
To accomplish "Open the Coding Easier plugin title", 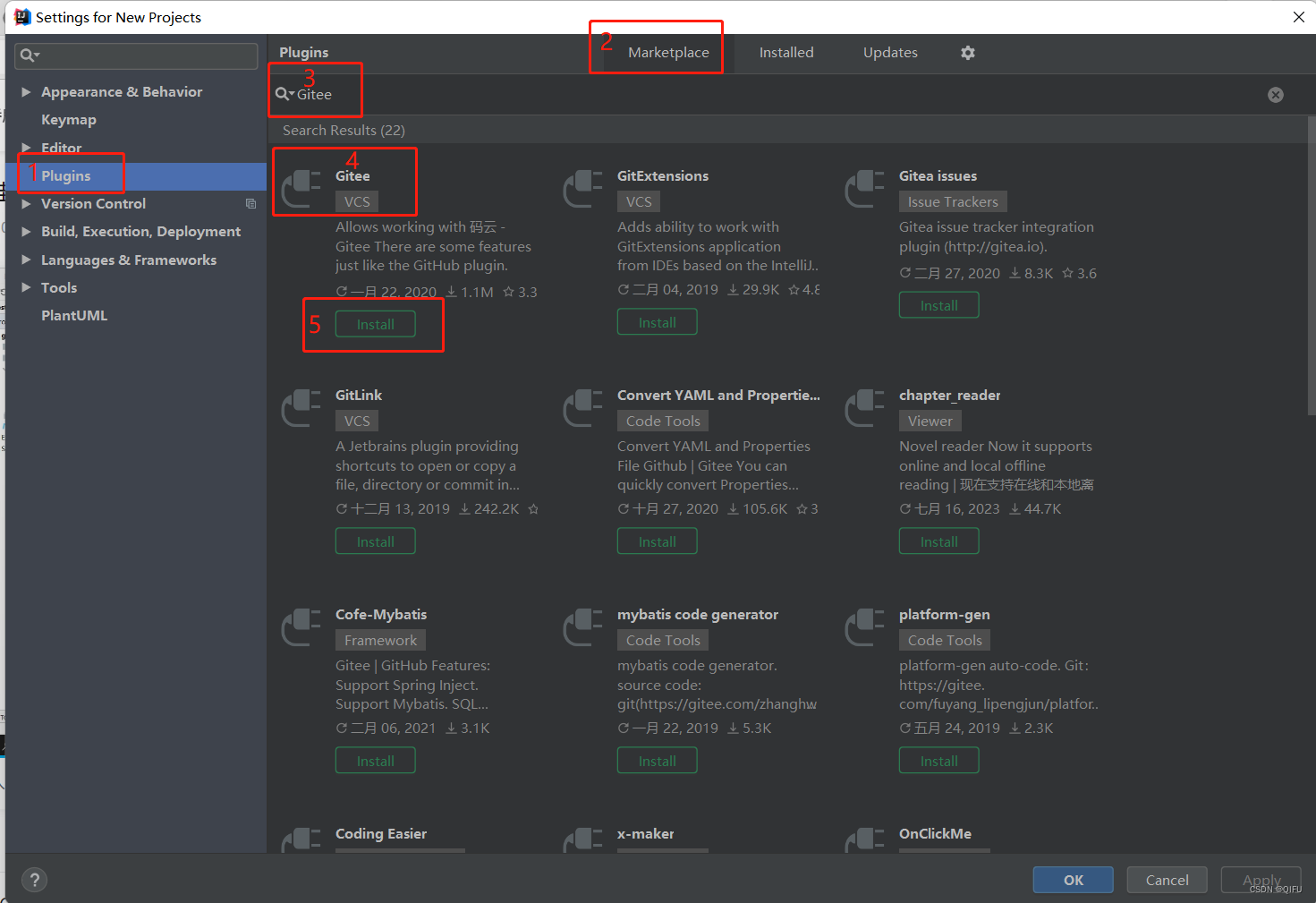I will (381, 834).
